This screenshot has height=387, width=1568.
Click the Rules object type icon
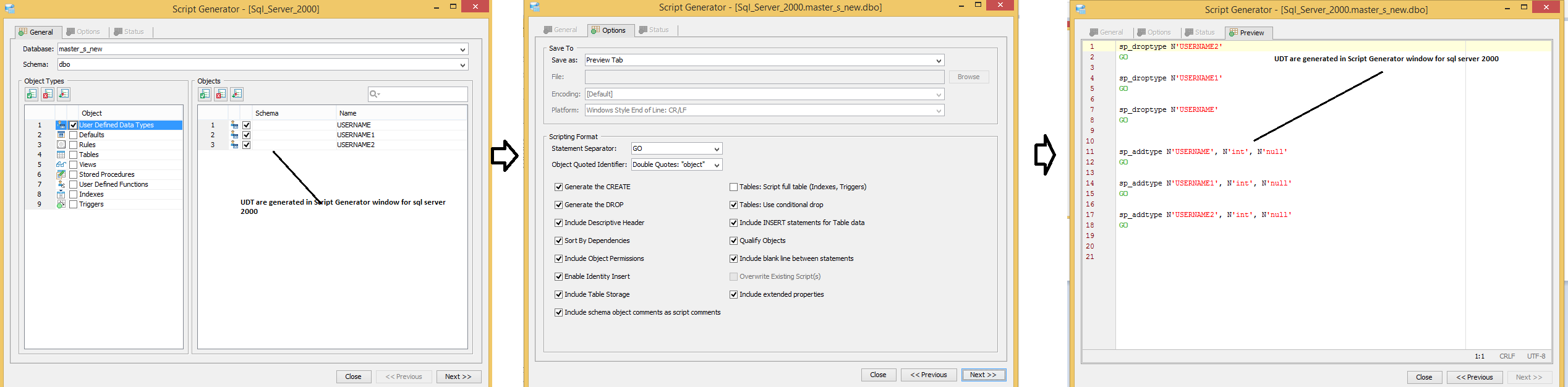tap(61, 145)
